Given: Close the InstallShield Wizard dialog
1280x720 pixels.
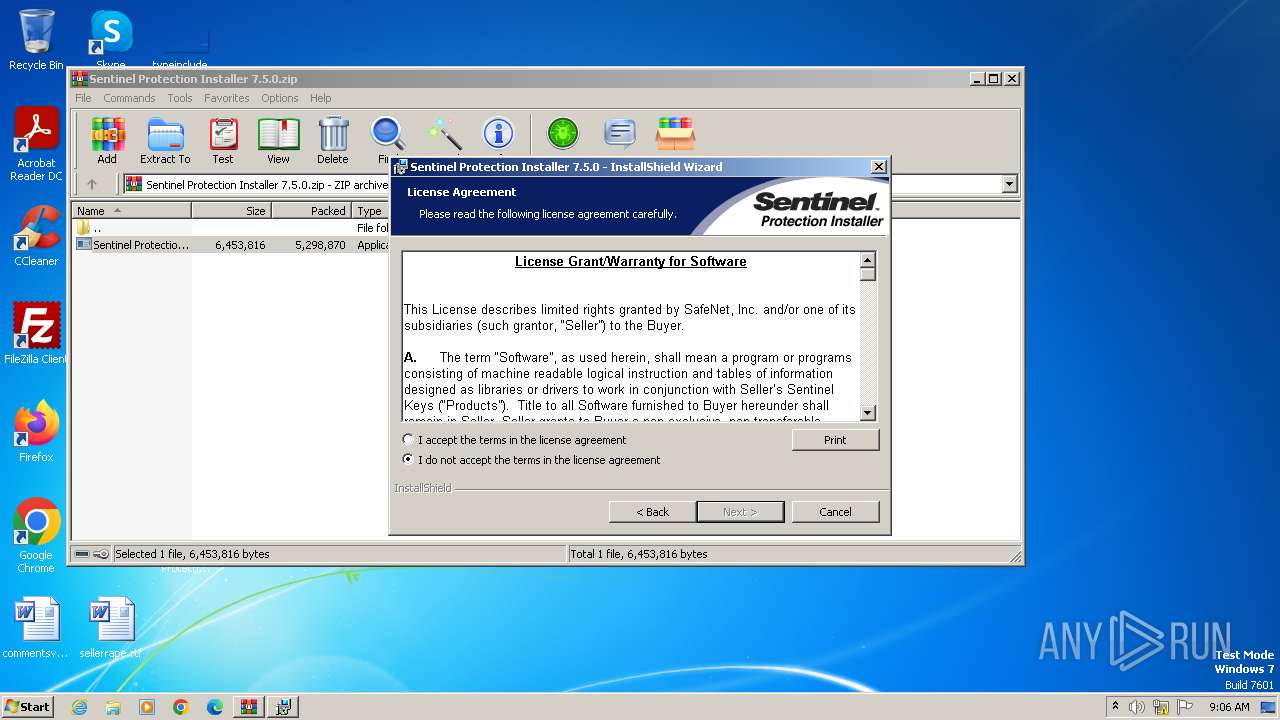Looking at the screenshot, I should click(x=878, y=167).
